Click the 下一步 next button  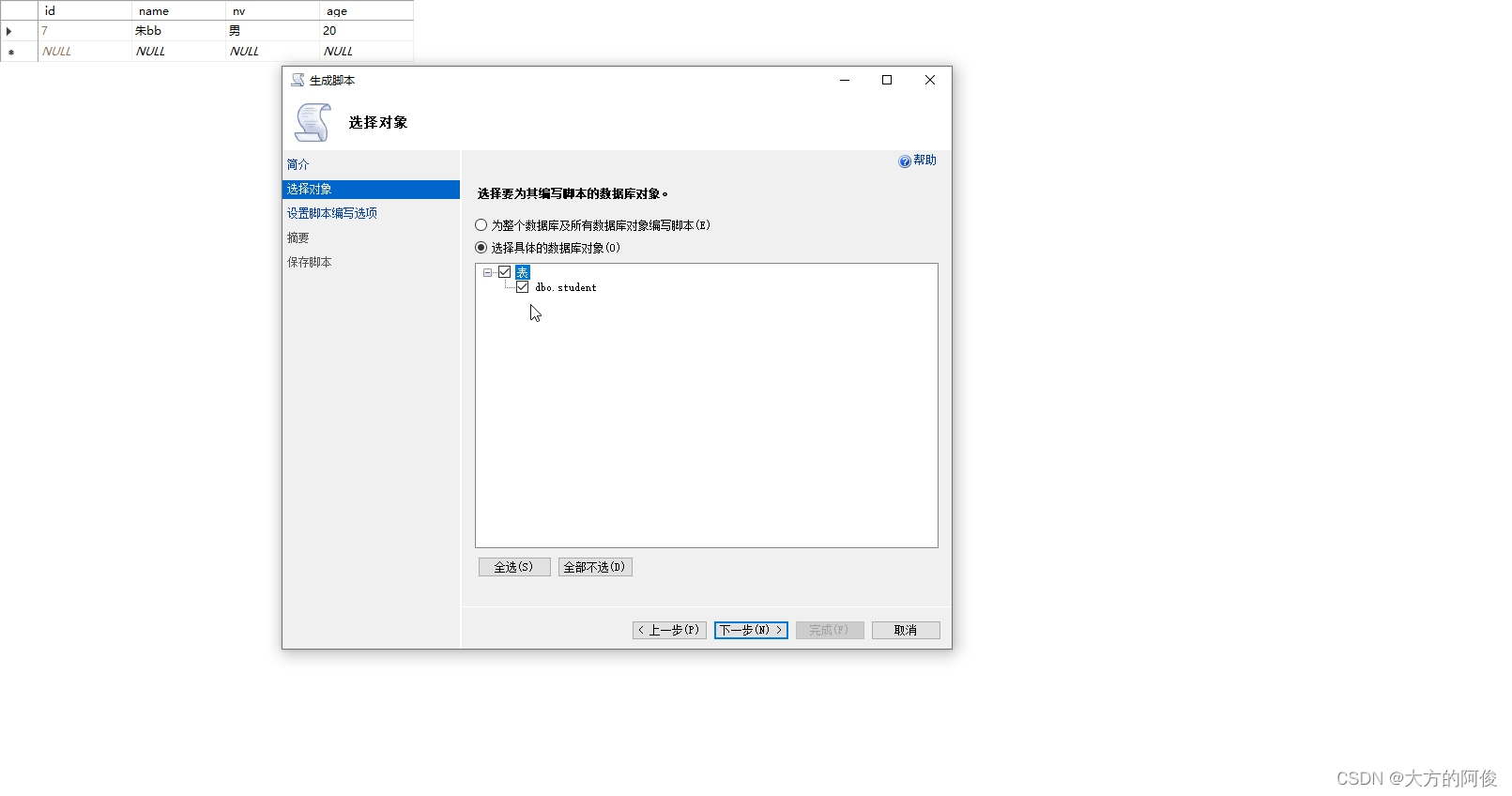pos(750,630)
